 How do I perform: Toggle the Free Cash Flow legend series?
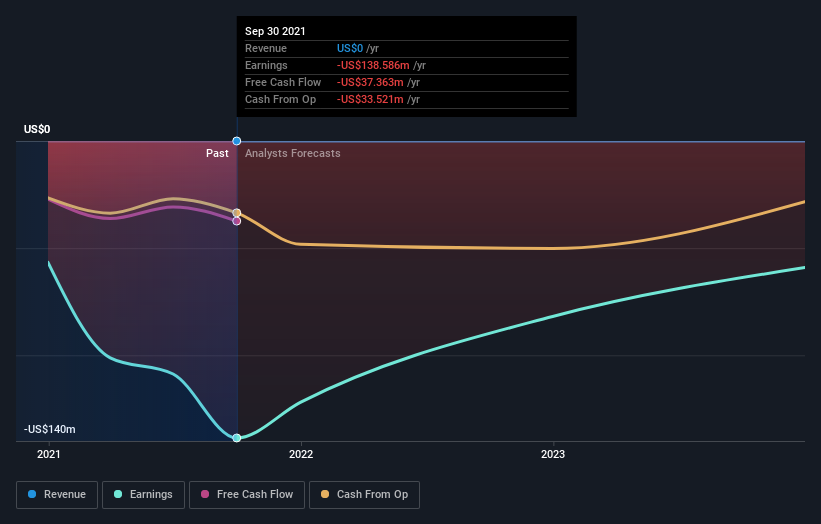[x=247, y=495]
